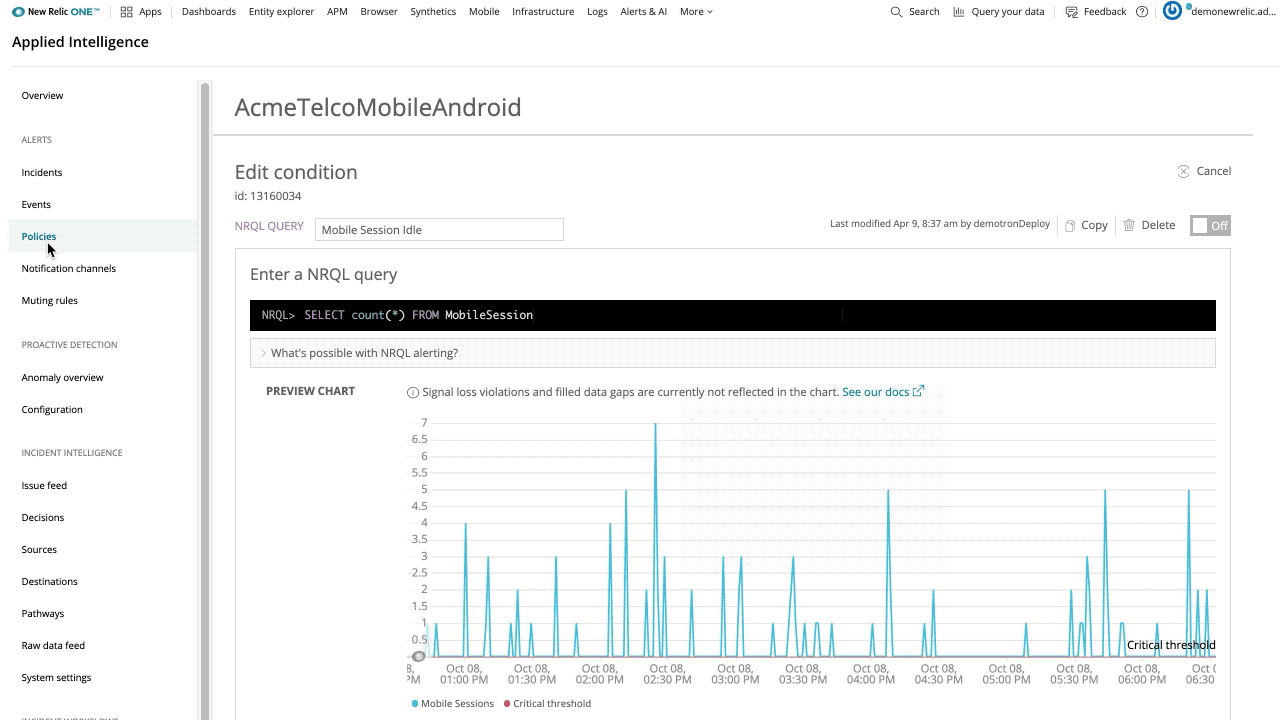
Task: Open the Apps grid launcher
Action: [x=127, y=12]
